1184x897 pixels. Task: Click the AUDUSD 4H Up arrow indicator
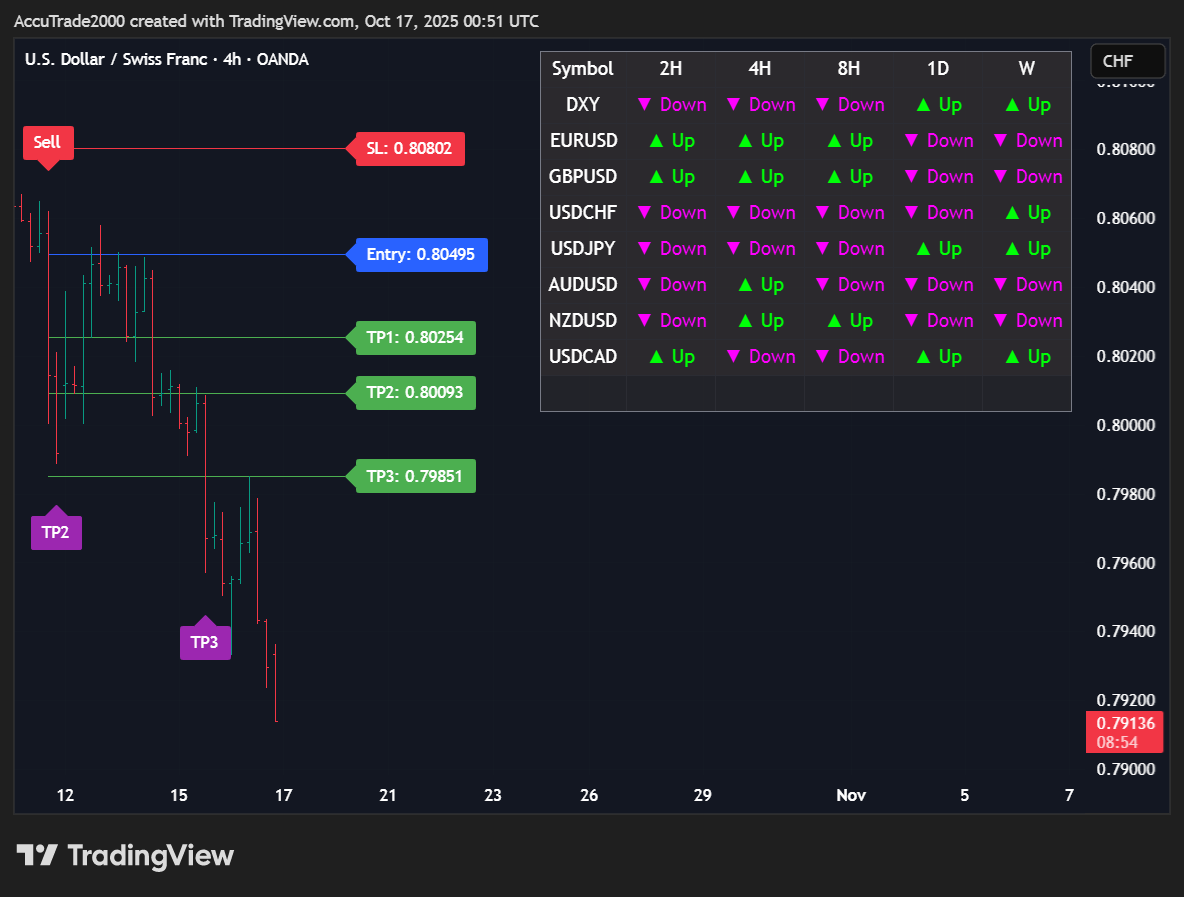pos(760,285)
